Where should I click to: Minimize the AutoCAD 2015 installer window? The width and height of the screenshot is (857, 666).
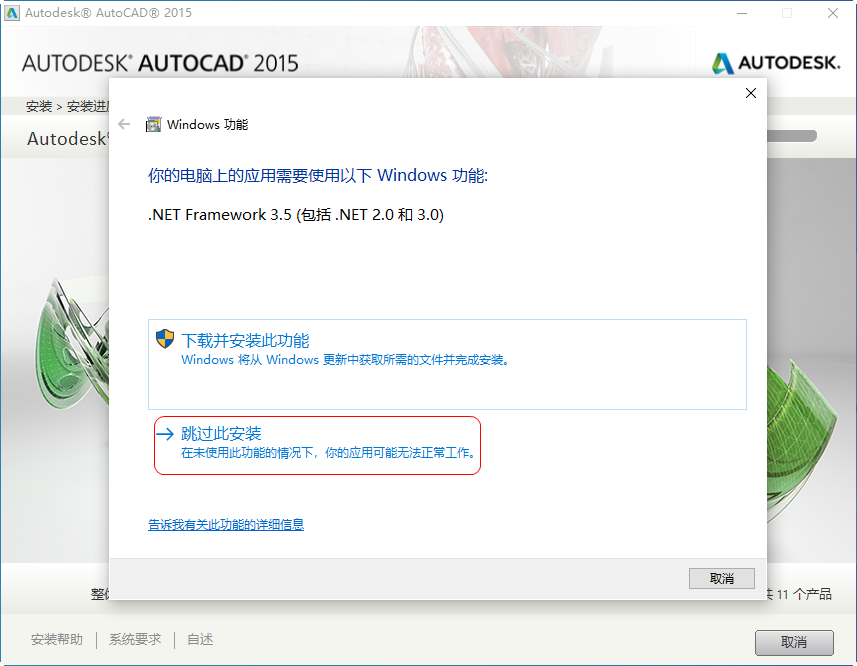click(x=742, y=13)
